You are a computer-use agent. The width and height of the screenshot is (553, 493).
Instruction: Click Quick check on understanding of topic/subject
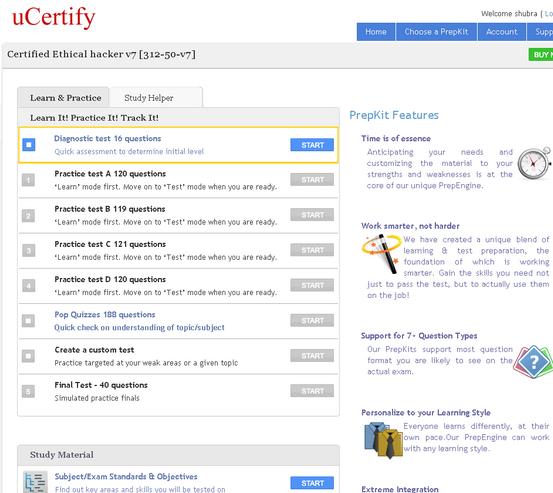point(139,328)
